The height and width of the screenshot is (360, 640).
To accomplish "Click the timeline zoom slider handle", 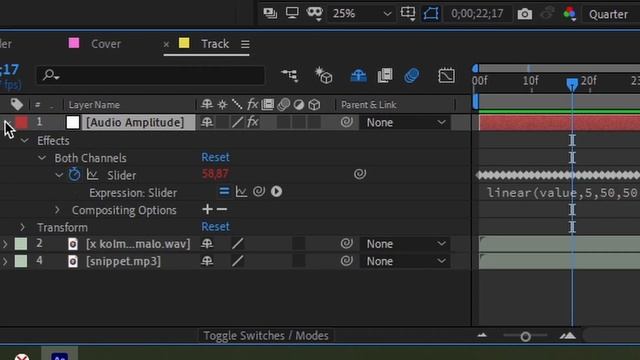I will tap(525, 336).
